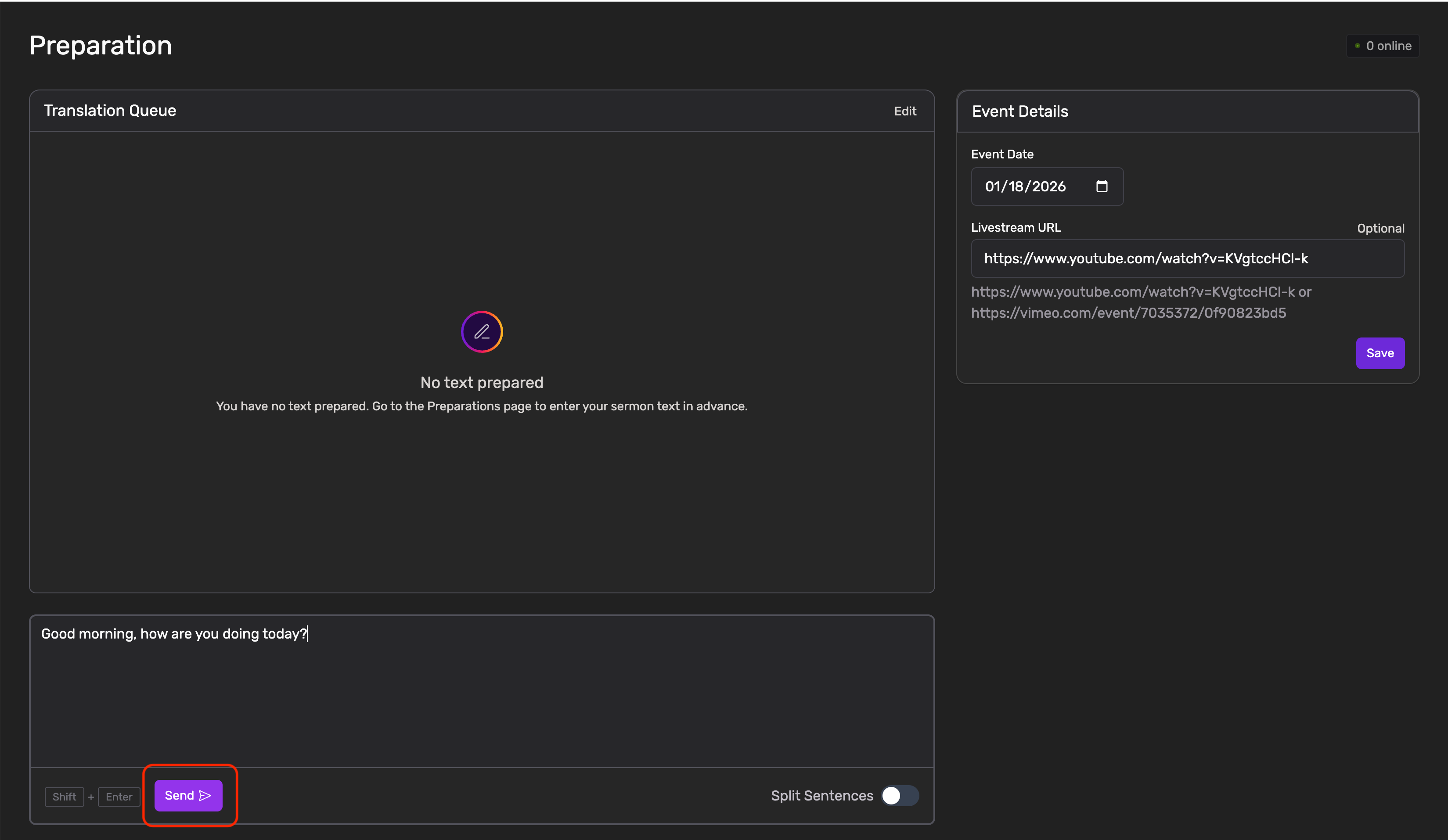Click the Event Details panel header

1019,111
